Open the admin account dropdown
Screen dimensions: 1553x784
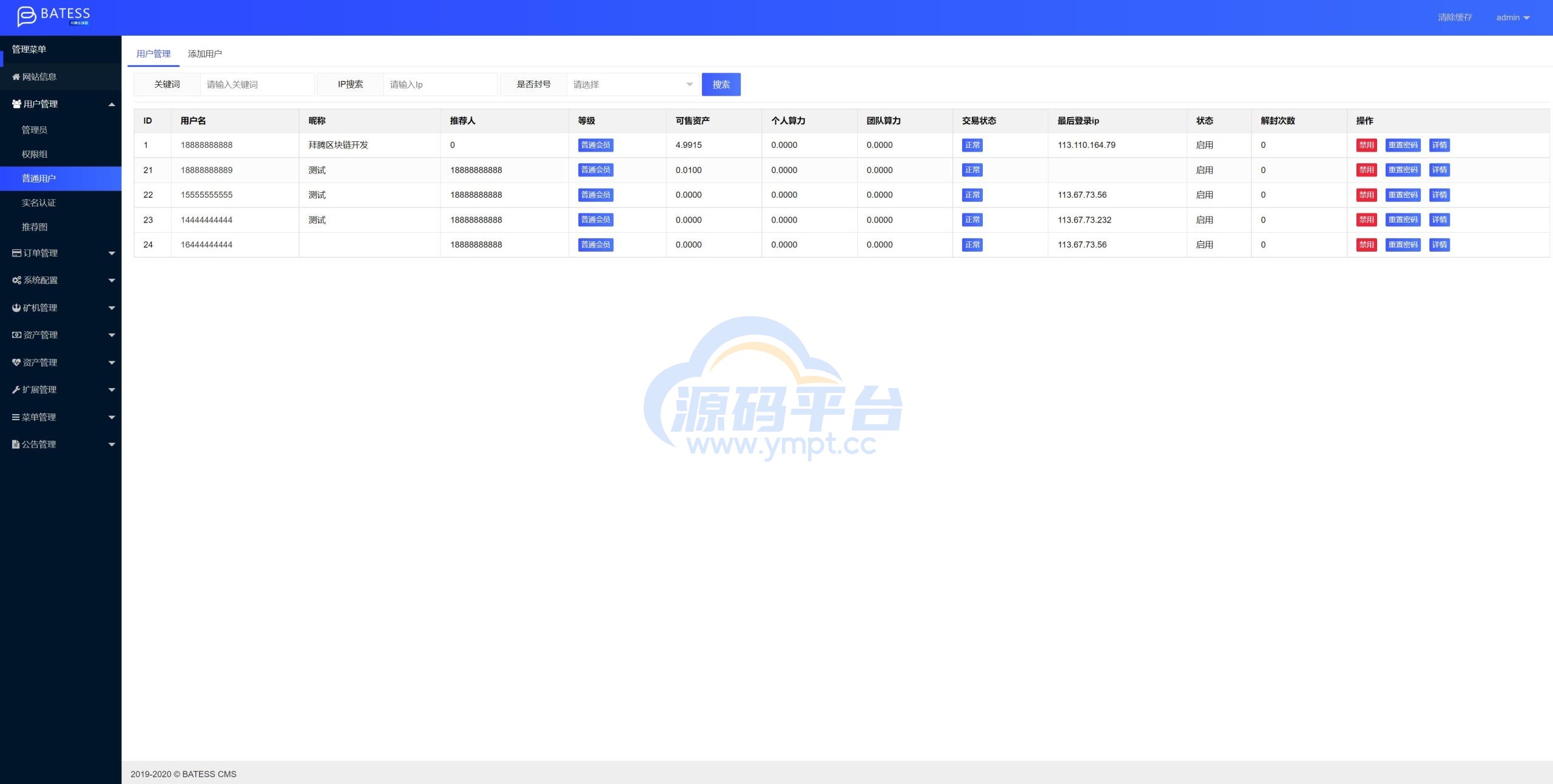[1512, 18]
